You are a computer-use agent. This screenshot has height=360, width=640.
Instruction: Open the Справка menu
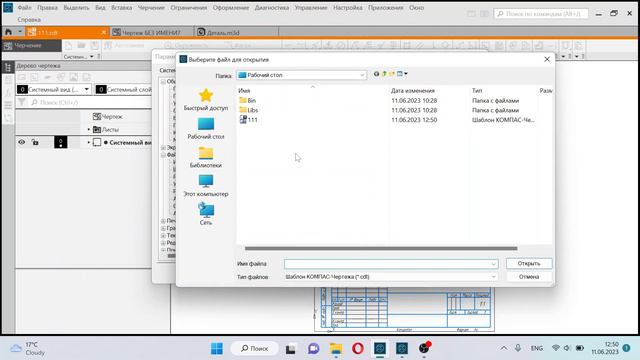point(29,20)
